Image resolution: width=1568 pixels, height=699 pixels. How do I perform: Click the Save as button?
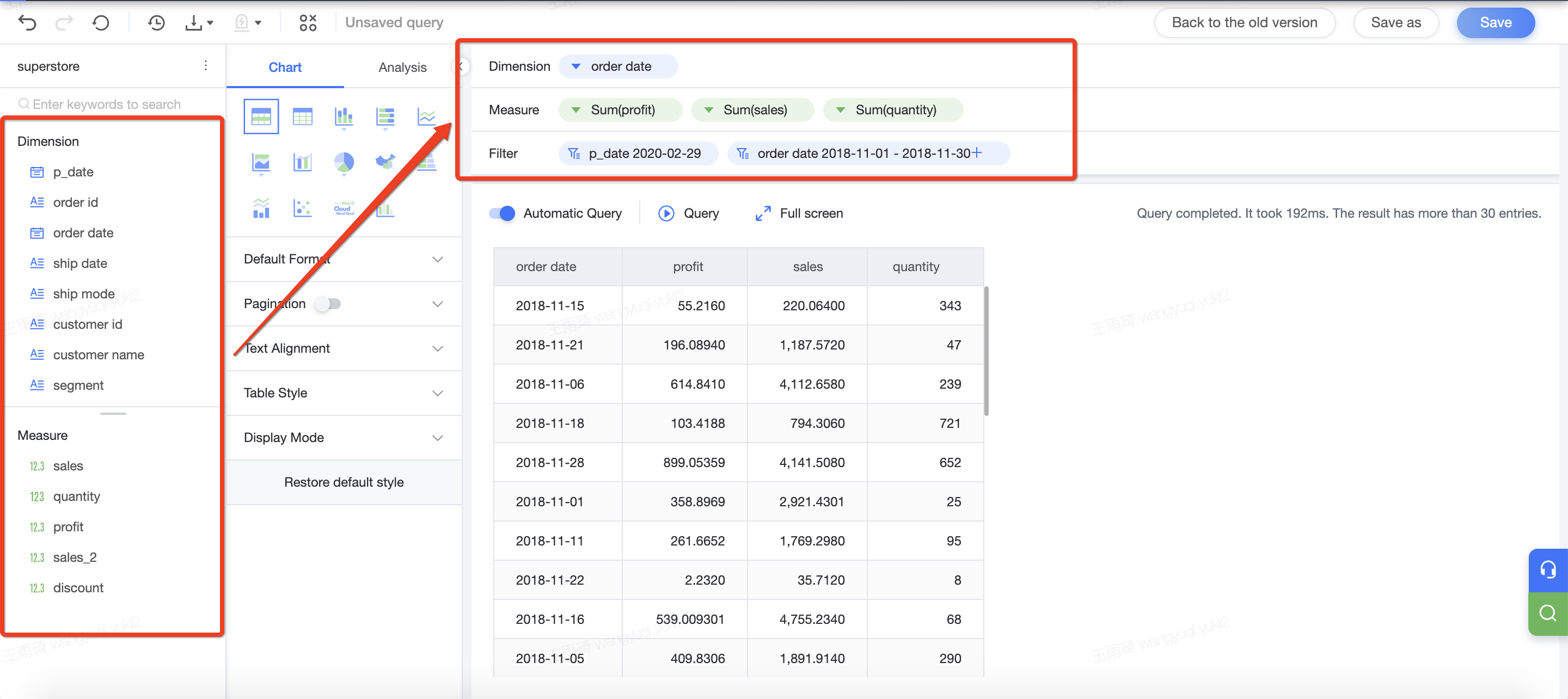1396,22
